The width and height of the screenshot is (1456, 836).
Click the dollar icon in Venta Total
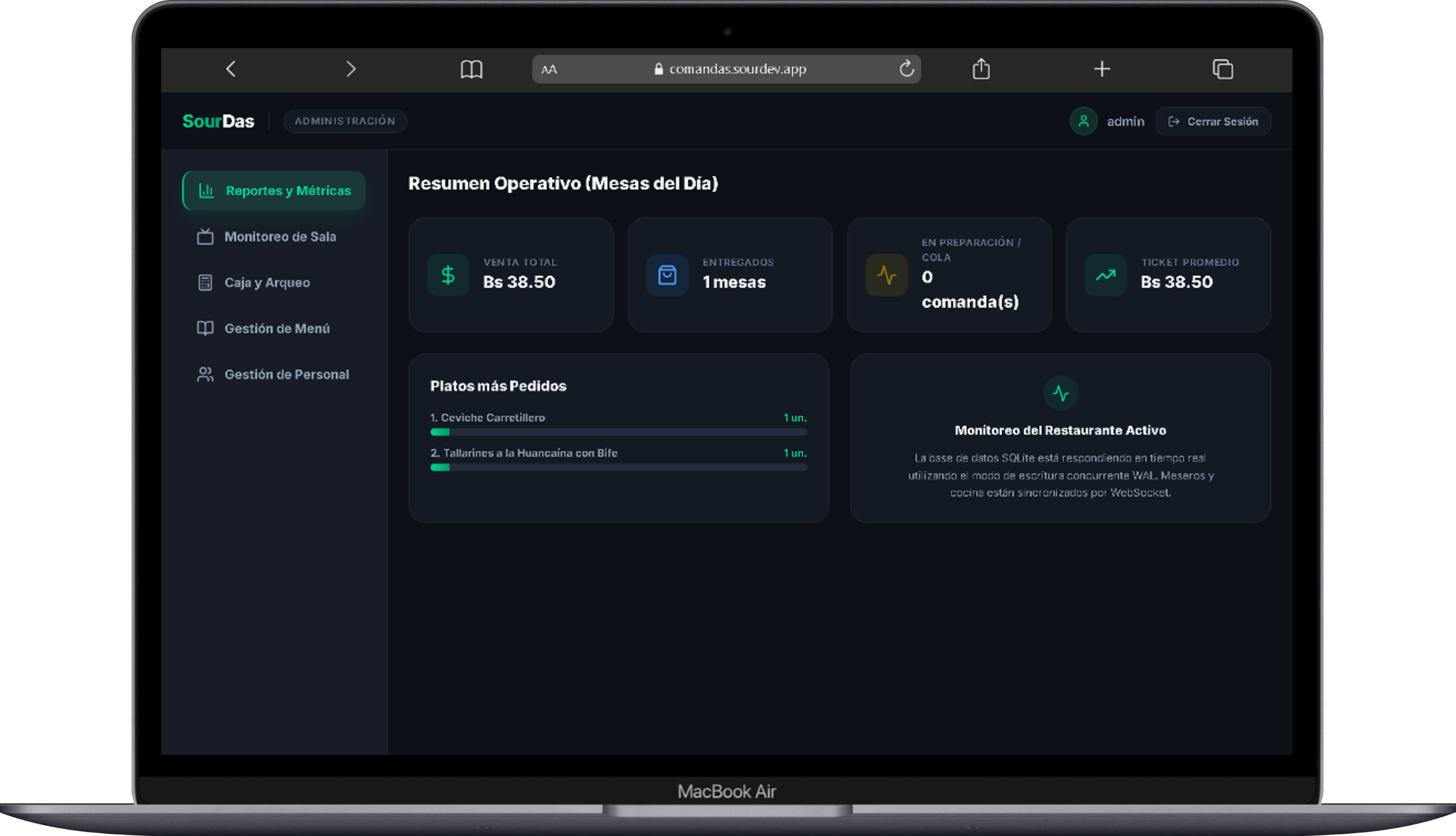[448, 275]
